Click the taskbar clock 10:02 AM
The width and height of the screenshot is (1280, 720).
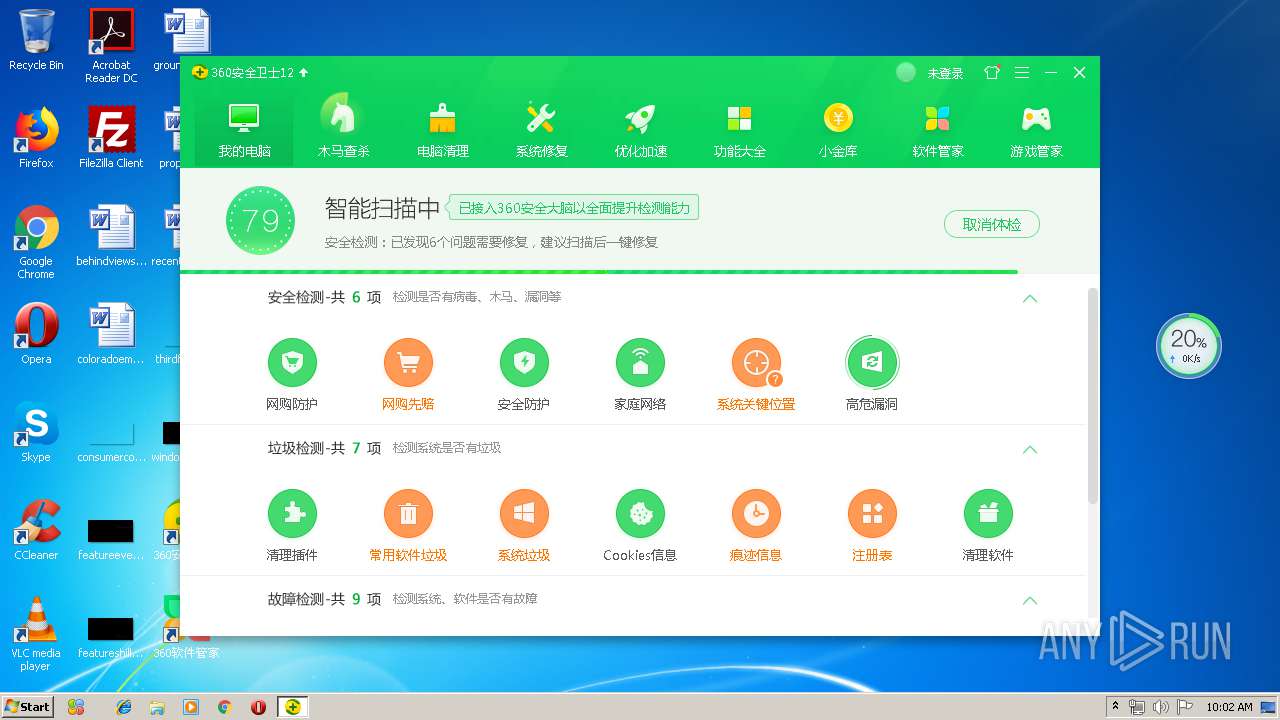point(1229,707)
